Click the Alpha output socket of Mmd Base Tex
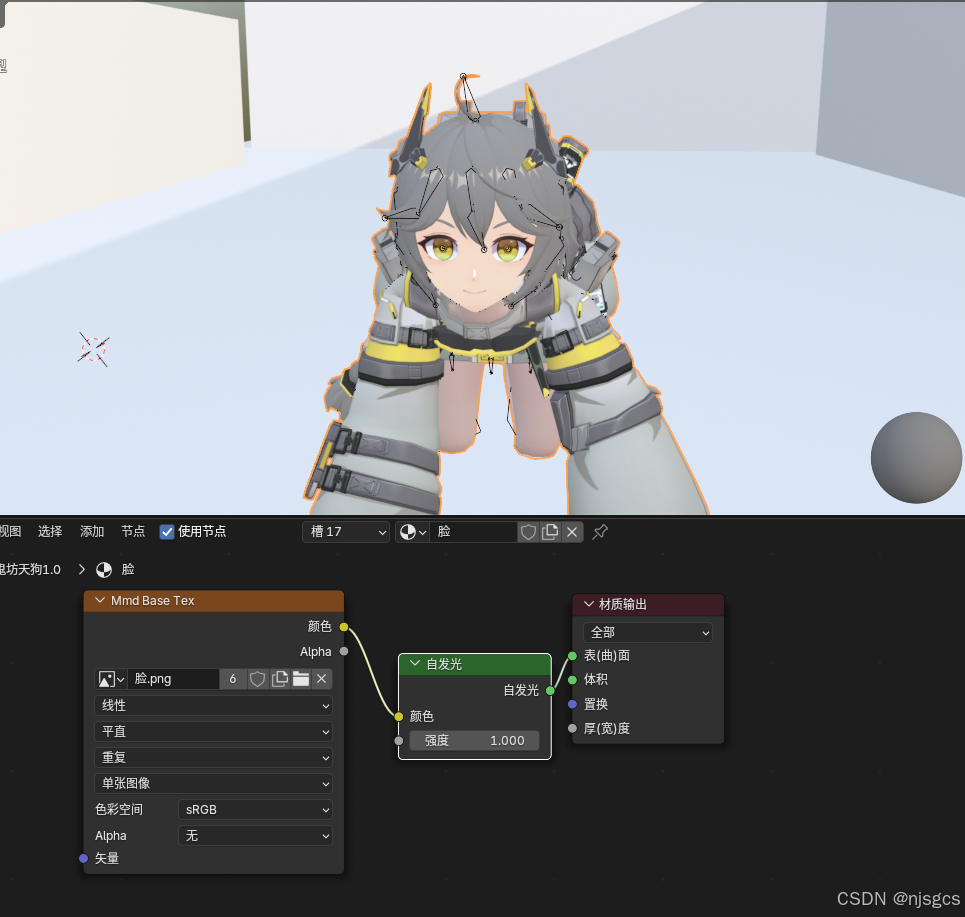965x917 pixels. [344, 651]
